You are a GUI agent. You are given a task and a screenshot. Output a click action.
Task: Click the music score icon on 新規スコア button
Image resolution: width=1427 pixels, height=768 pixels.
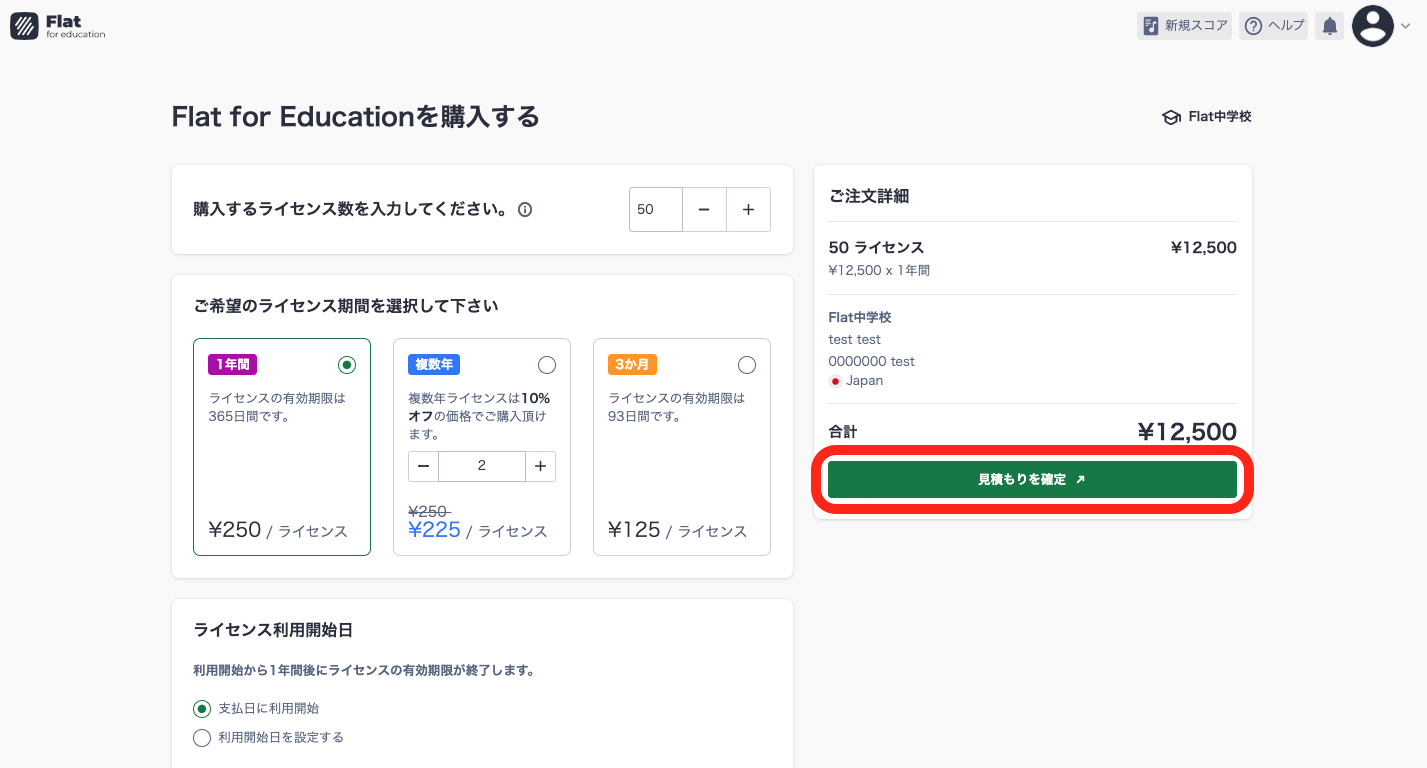(1149, 25)
